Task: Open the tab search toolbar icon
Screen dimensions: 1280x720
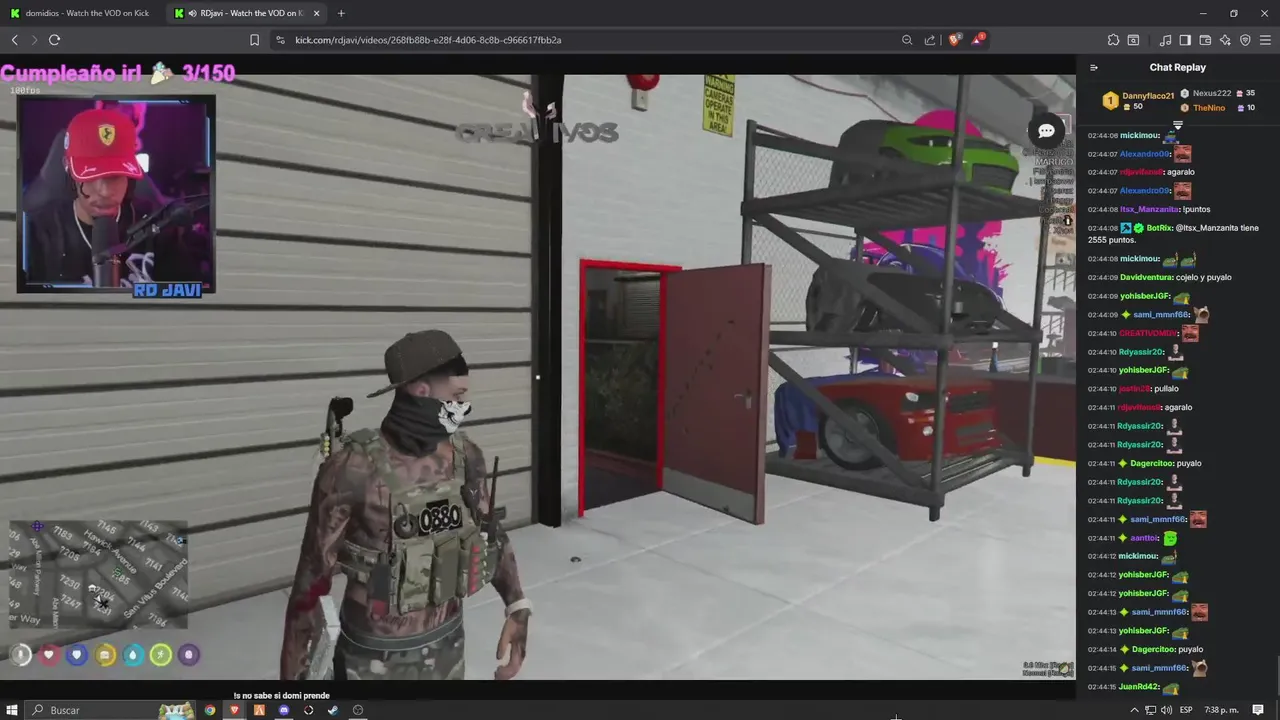Action: point(1133,40)
